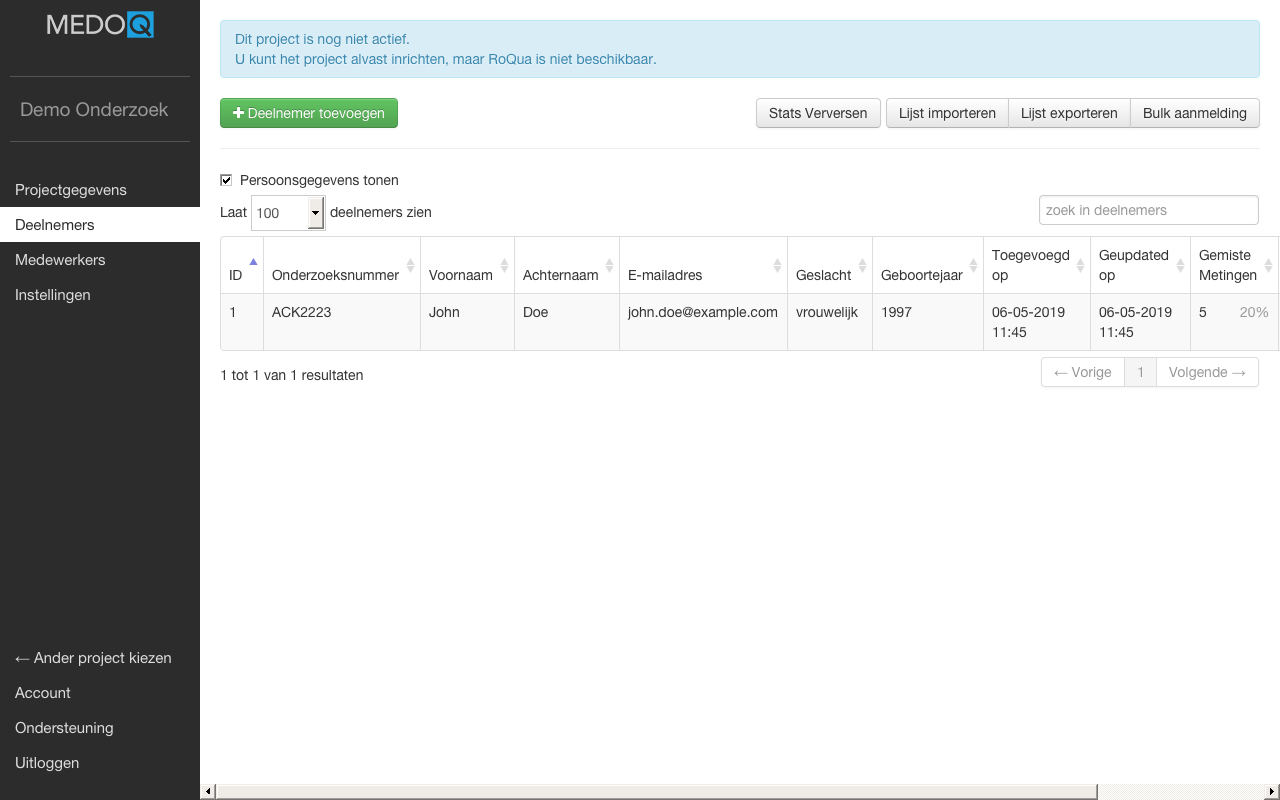Click Uitloggen link

click(x=47, y=763)
